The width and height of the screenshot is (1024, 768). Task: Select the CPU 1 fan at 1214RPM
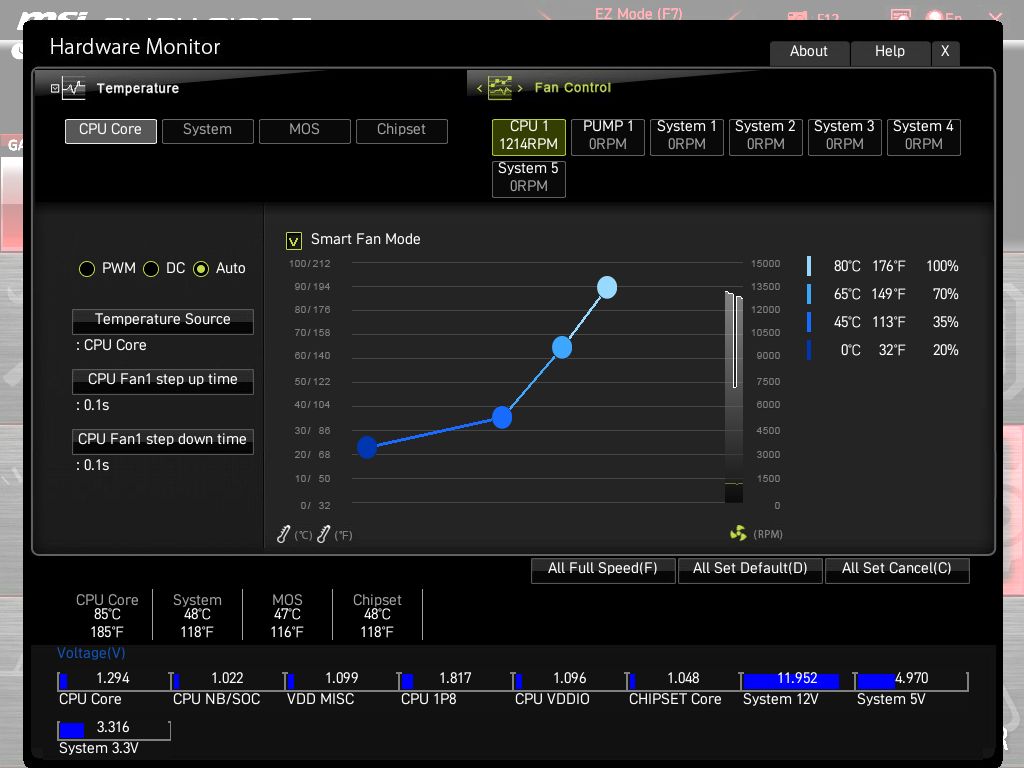[529, 136]
